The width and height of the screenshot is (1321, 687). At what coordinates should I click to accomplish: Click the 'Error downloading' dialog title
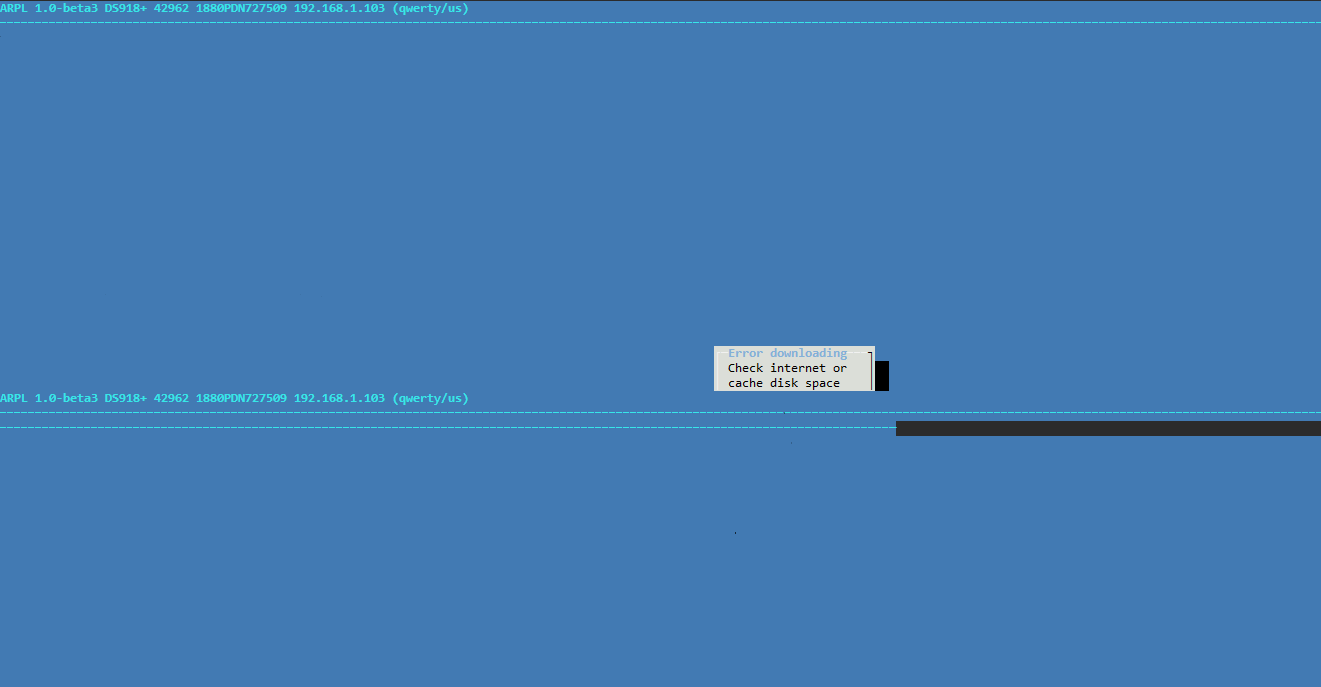pyautogui.click(x=787, y=353)
